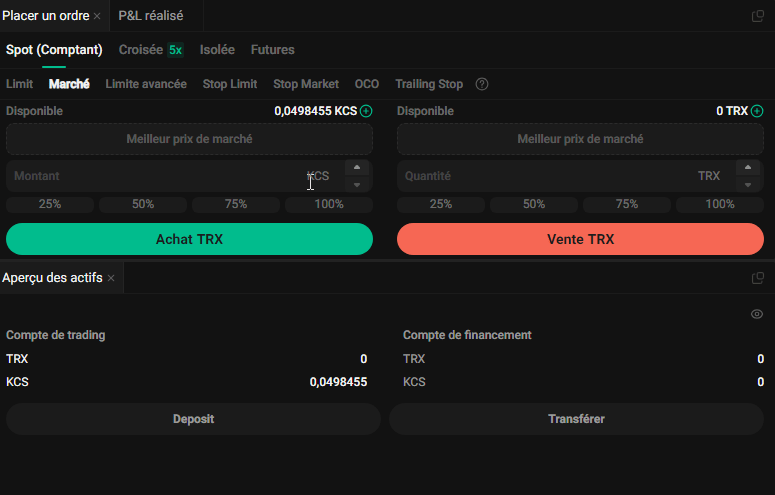Increase the Montant KCS value
This screenshot has height=495, width=775.
[357, 168]
